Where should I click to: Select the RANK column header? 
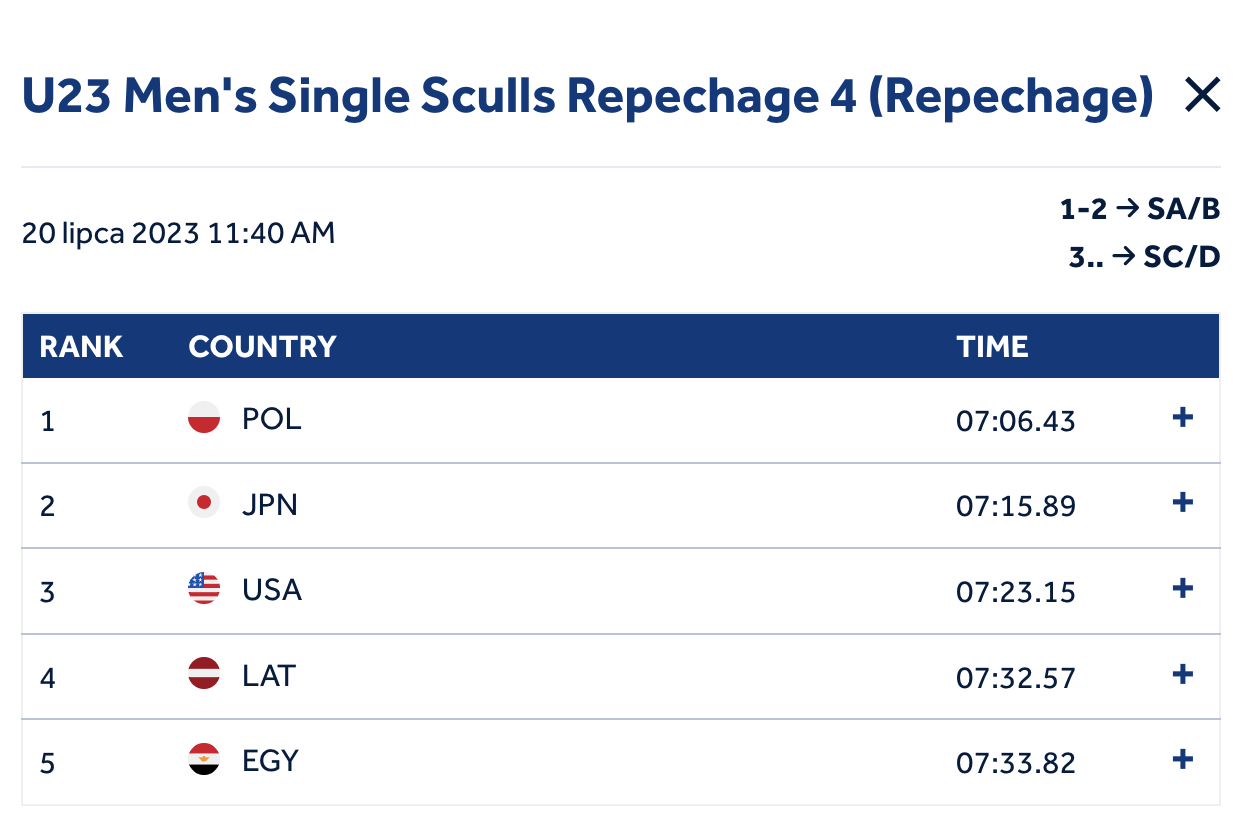tap(81, 347)
